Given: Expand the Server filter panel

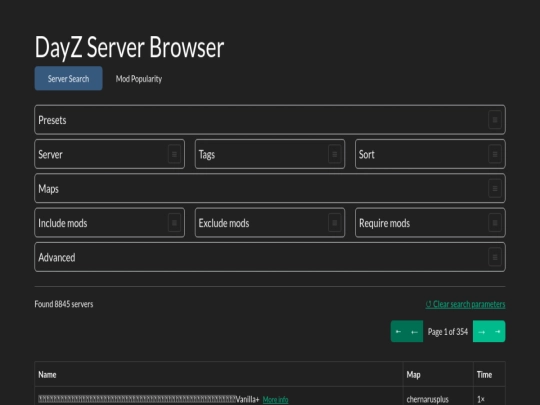Looking at the screenshot, I should click(110, 154).
